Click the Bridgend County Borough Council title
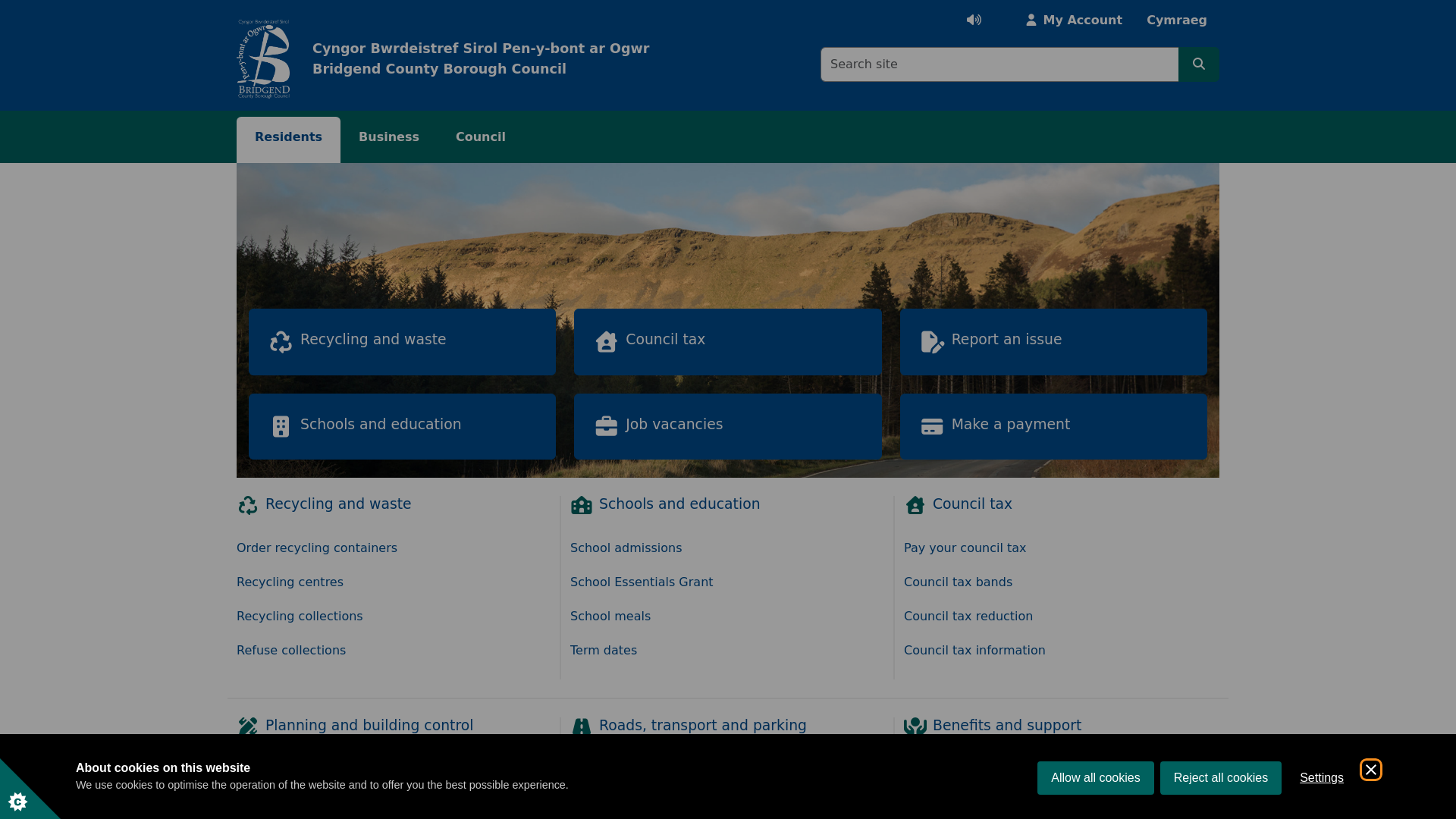The width and height of the screenshot is (1456, 819). (x=439, y=69)
